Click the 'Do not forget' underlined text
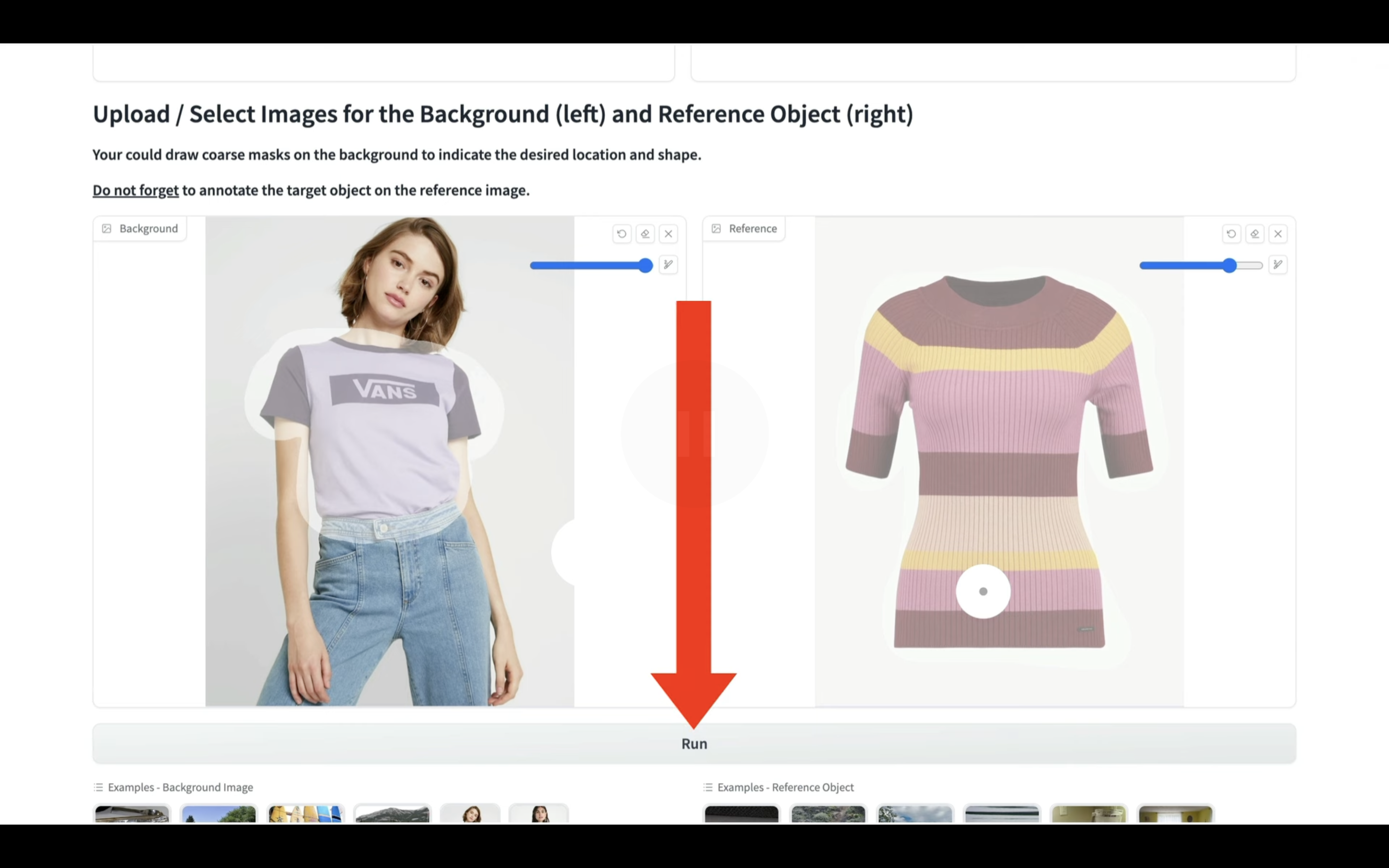This screenshot has height=868, width=1389. 136,190
